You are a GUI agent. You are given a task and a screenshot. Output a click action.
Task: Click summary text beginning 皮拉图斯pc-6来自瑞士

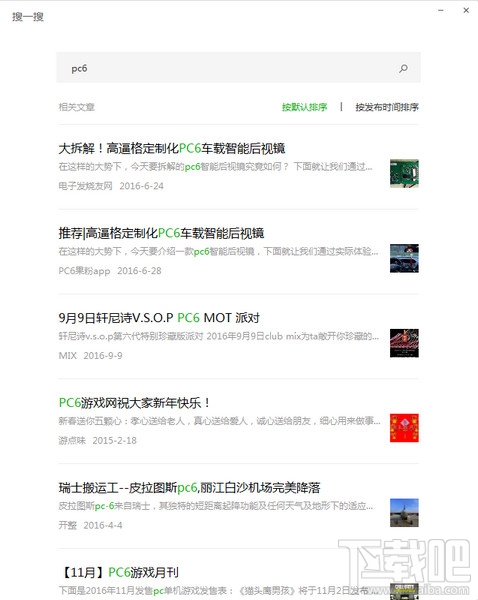click(216, 506)
